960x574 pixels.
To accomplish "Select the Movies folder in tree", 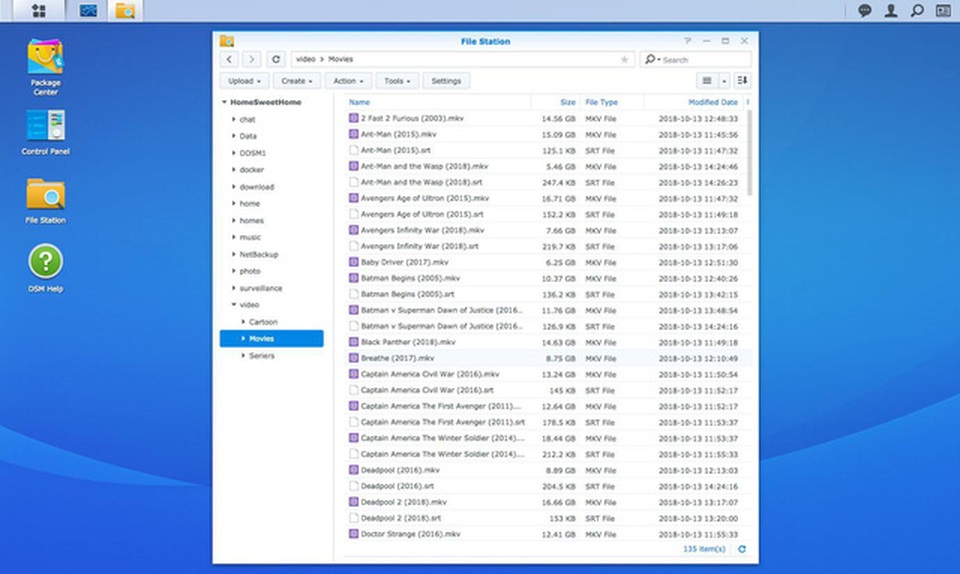I will (x=272, y=338).
